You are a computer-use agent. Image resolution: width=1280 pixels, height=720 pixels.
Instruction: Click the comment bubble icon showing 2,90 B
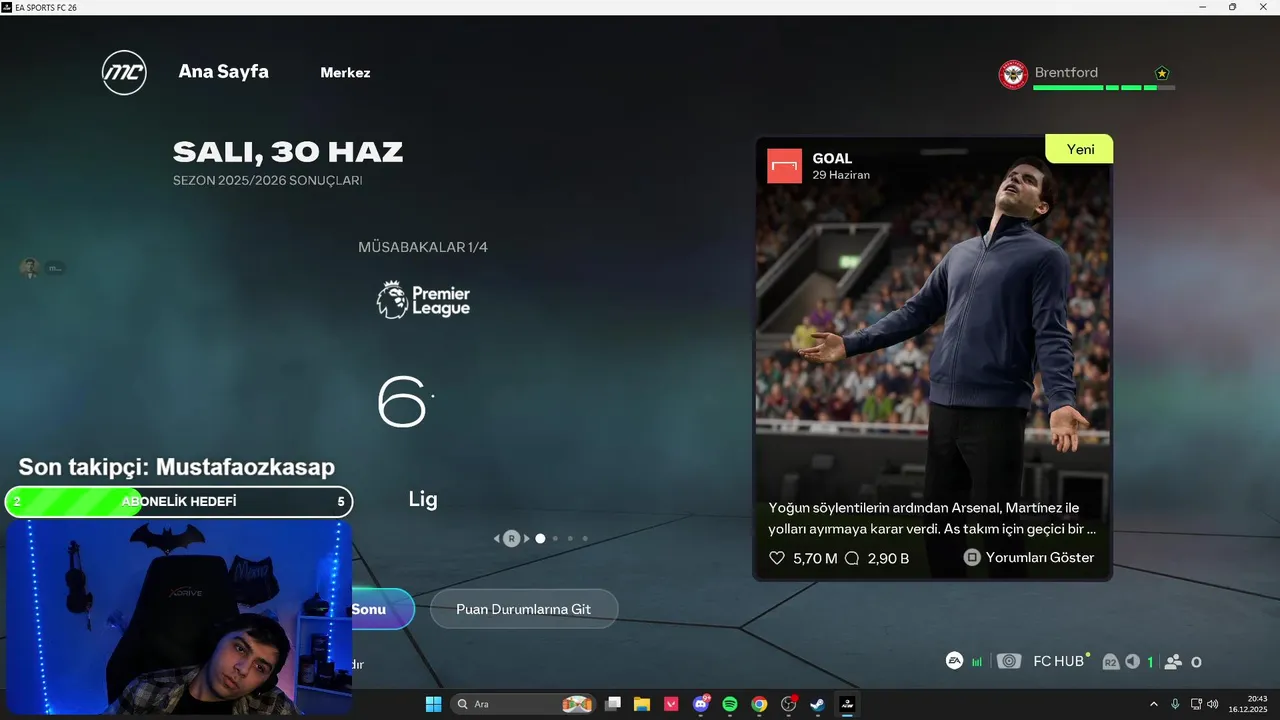coord(852,558)
